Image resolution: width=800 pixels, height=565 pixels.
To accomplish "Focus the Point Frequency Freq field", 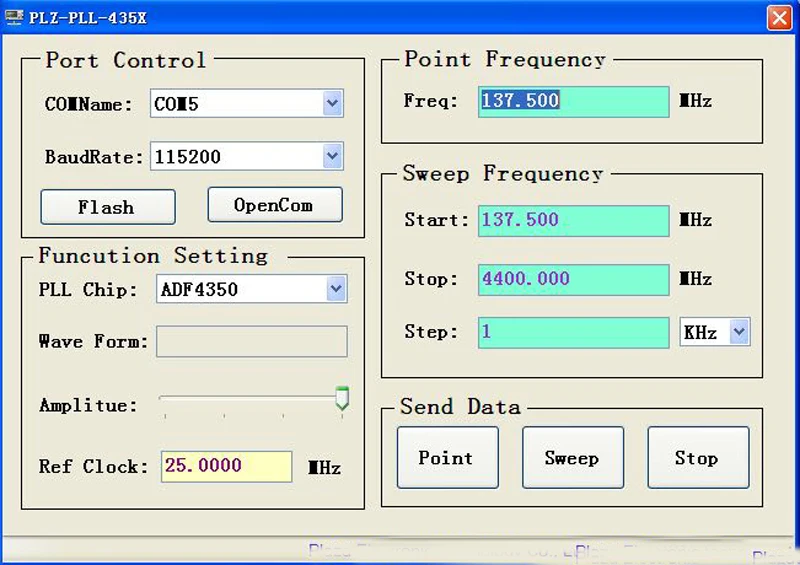I will (573, 101).
